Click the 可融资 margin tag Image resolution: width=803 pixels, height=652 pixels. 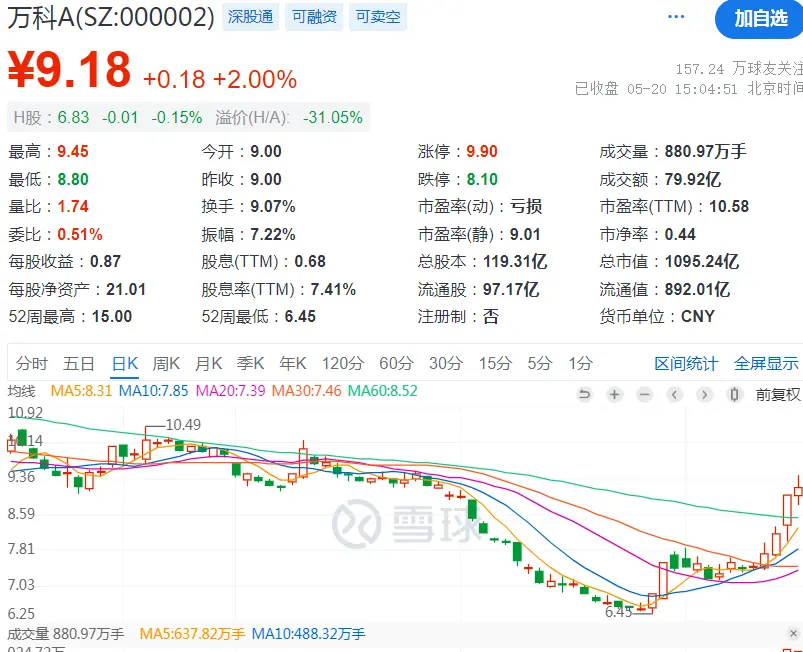click(314, 17)
